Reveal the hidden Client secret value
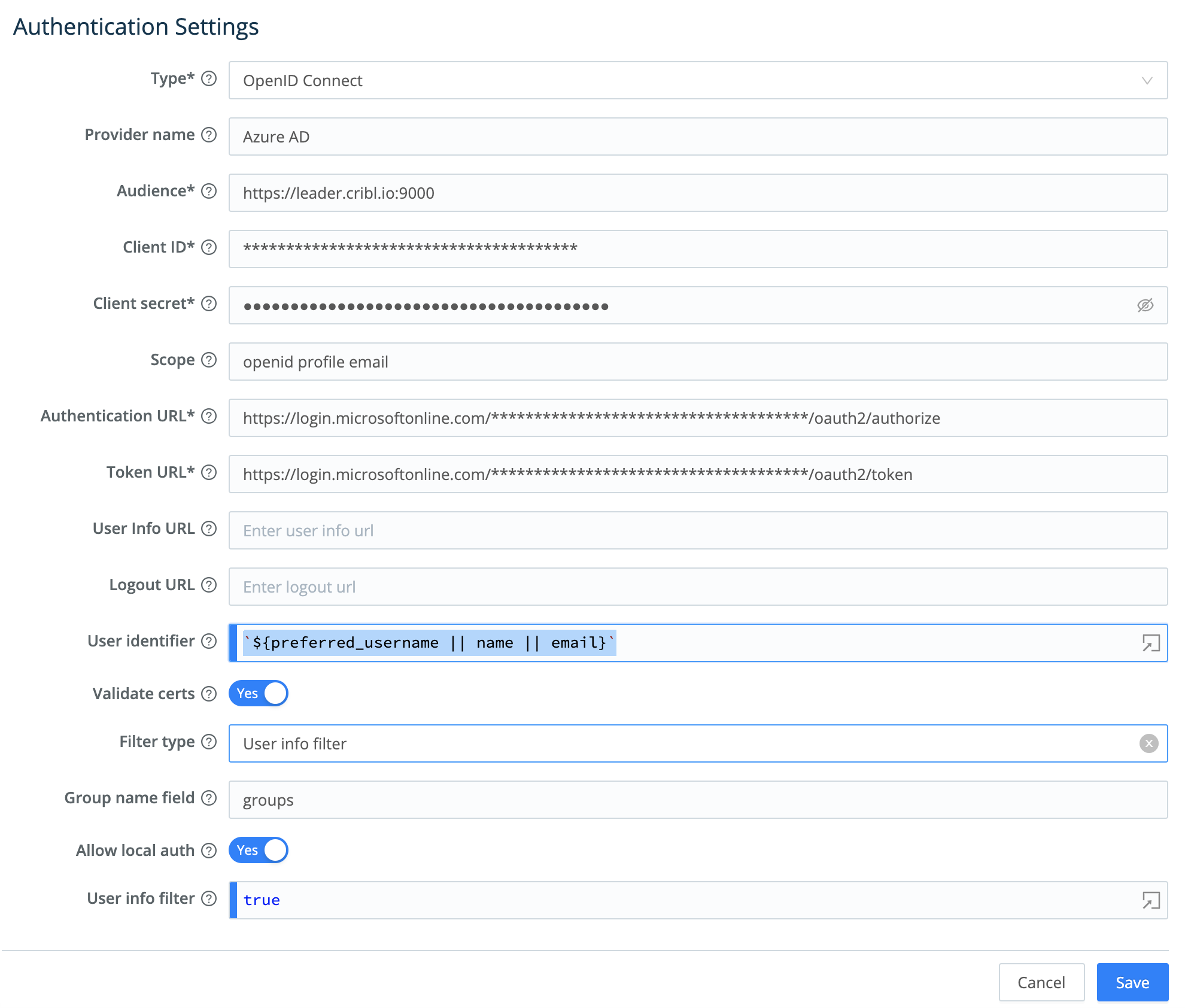The image size is (1185, 1008). (x=1145, y=305)
